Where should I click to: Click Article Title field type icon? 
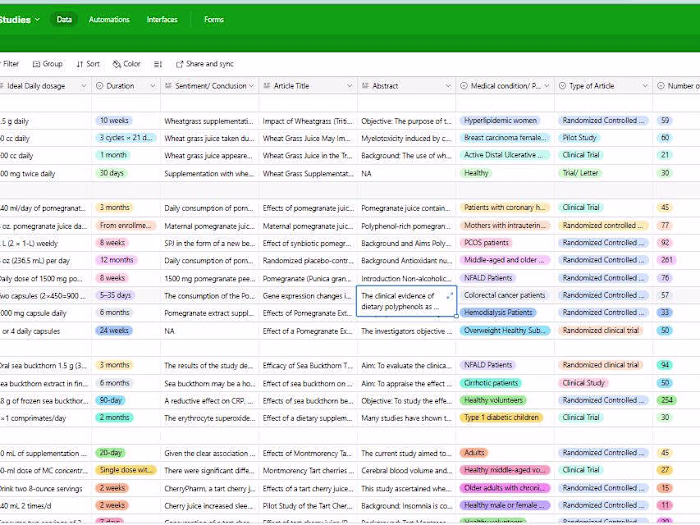point(267,86)
